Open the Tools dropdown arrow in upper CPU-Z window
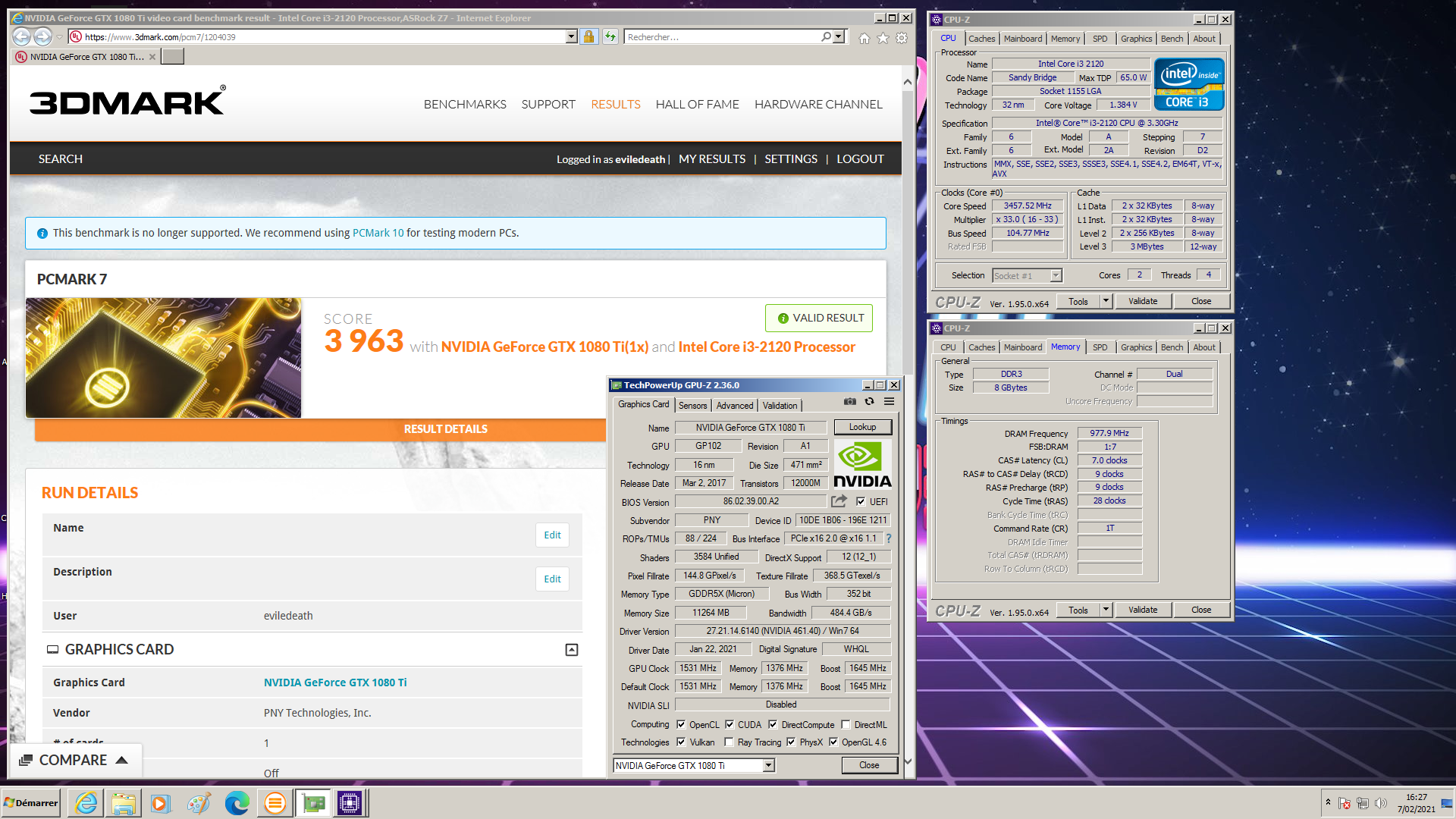 click(1106, 301)
